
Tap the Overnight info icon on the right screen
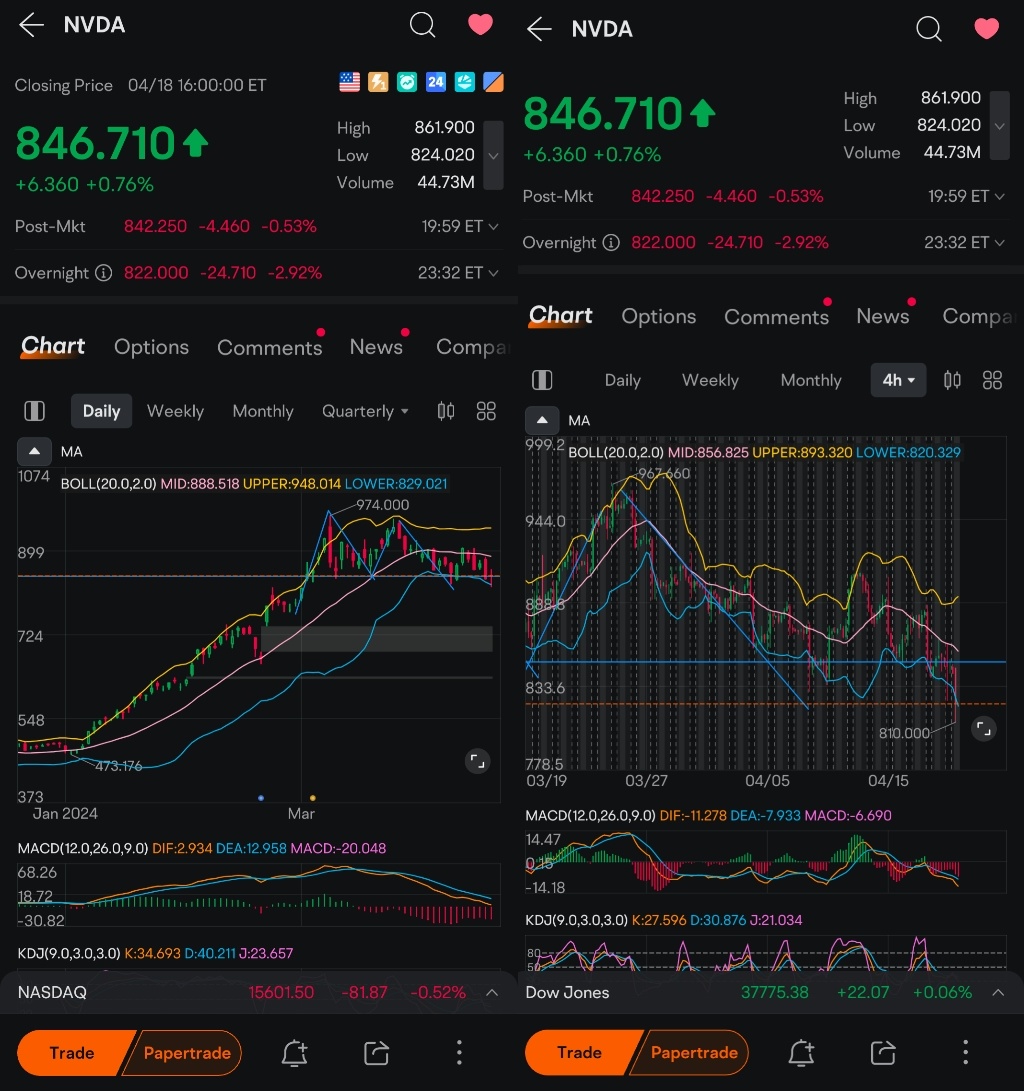point(611,242)
